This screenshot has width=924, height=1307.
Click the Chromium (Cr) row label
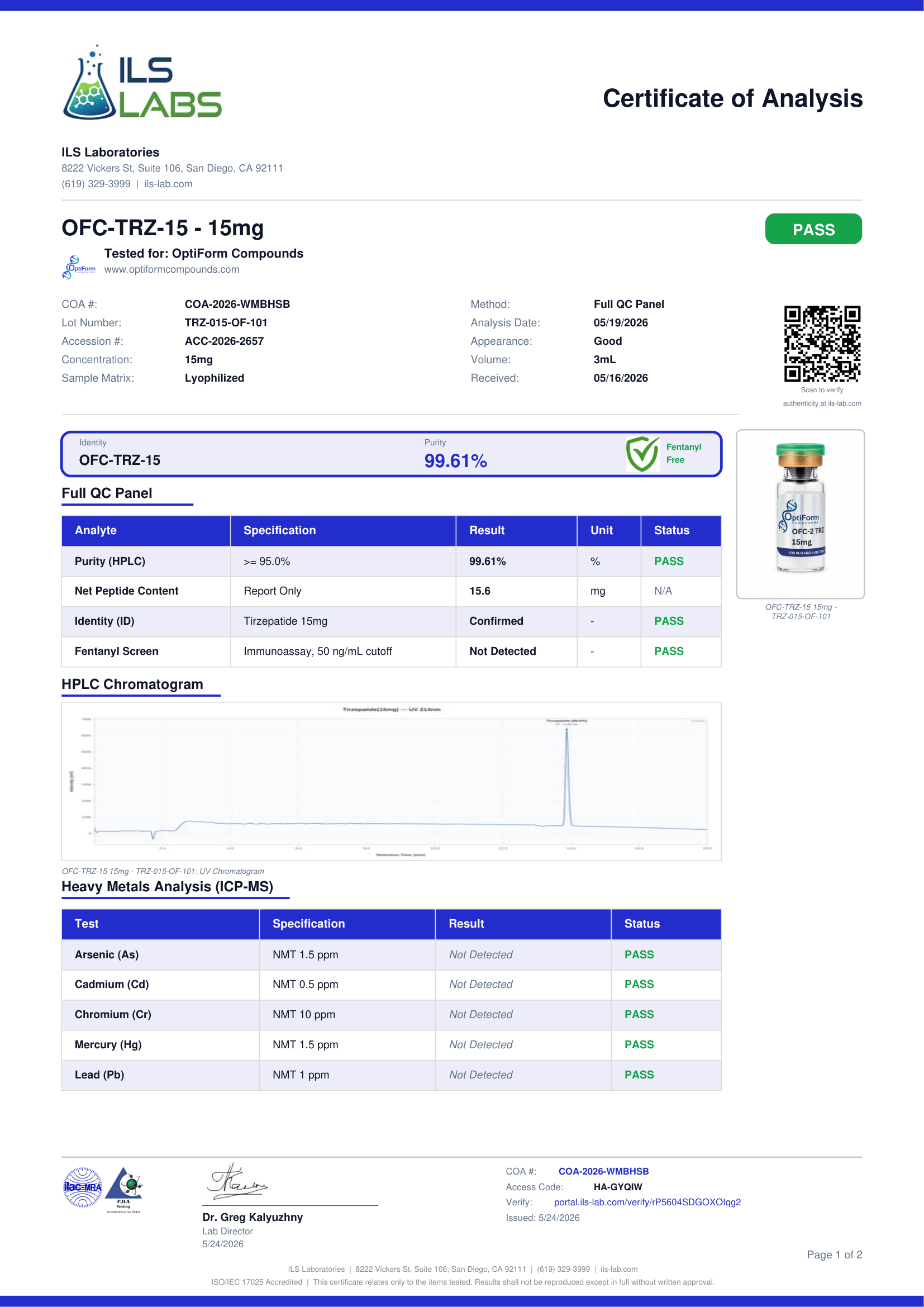[x=113, y=1014]
